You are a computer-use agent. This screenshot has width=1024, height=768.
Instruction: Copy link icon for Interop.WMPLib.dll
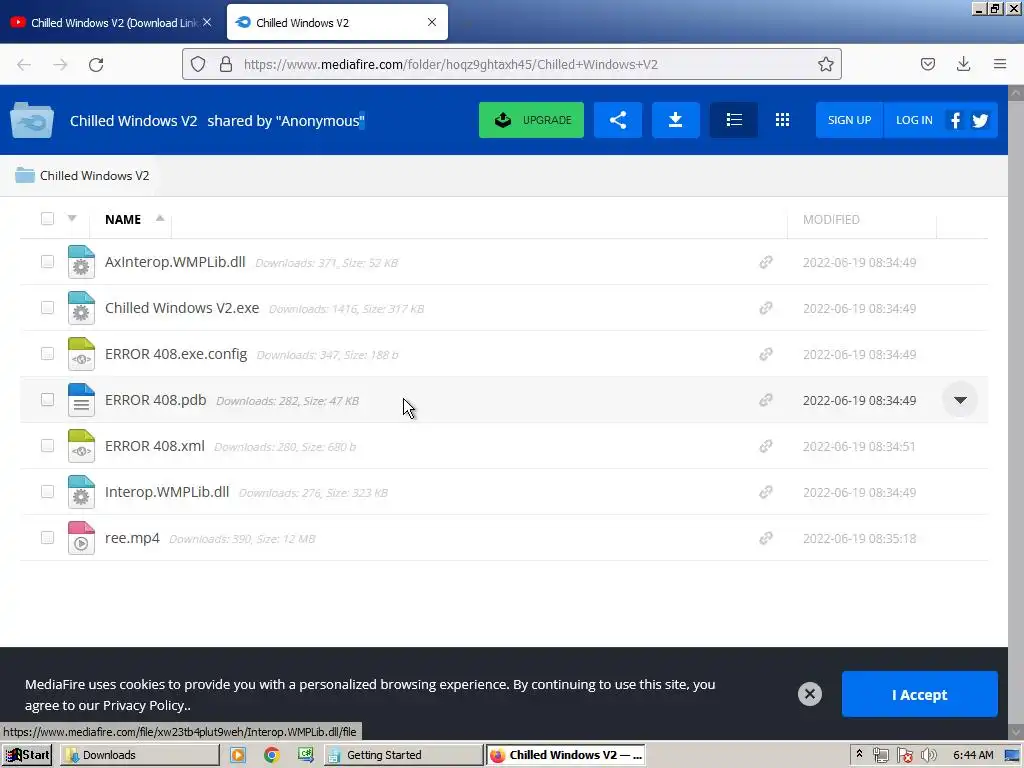pyautogui.click(x=766, y=492)
